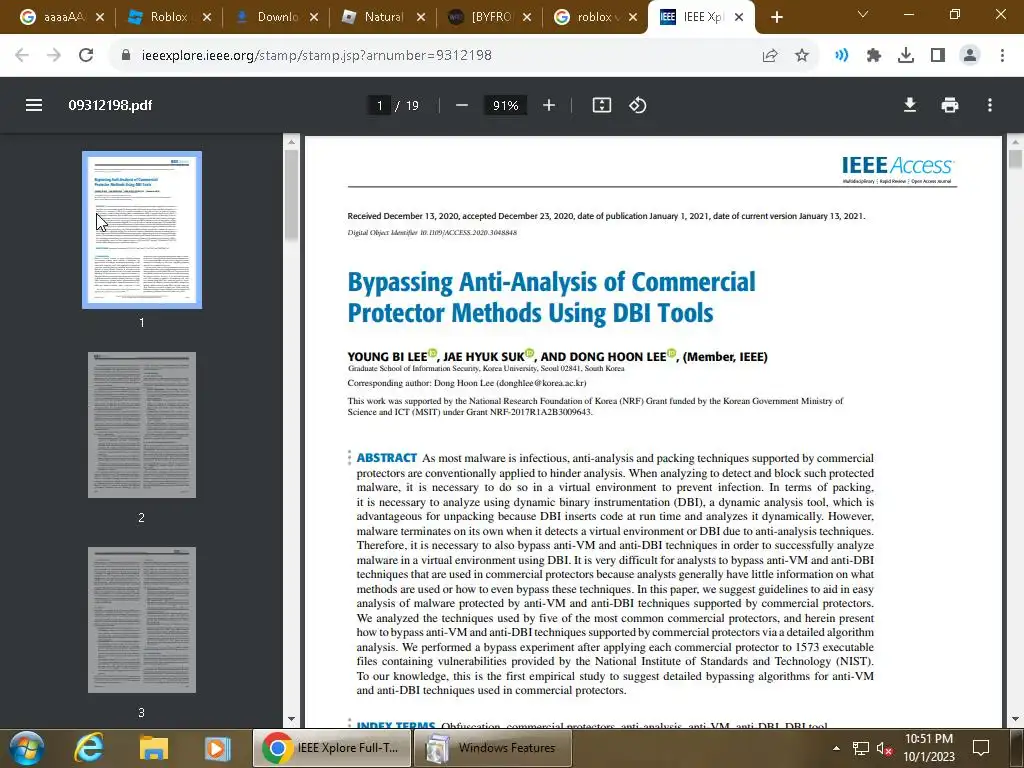Click the document scrollbar thumb
Screen dimensions: 1024x768
[1015, 159]
